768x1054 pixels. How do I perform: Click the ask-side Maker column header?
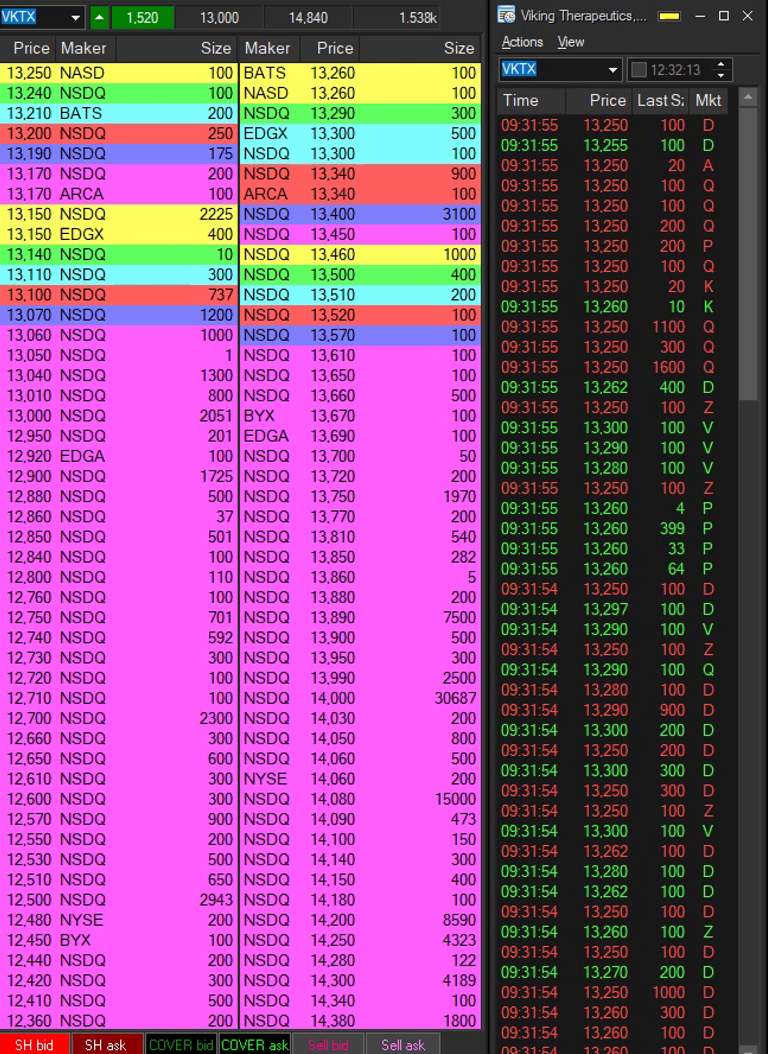click(269, 48)
